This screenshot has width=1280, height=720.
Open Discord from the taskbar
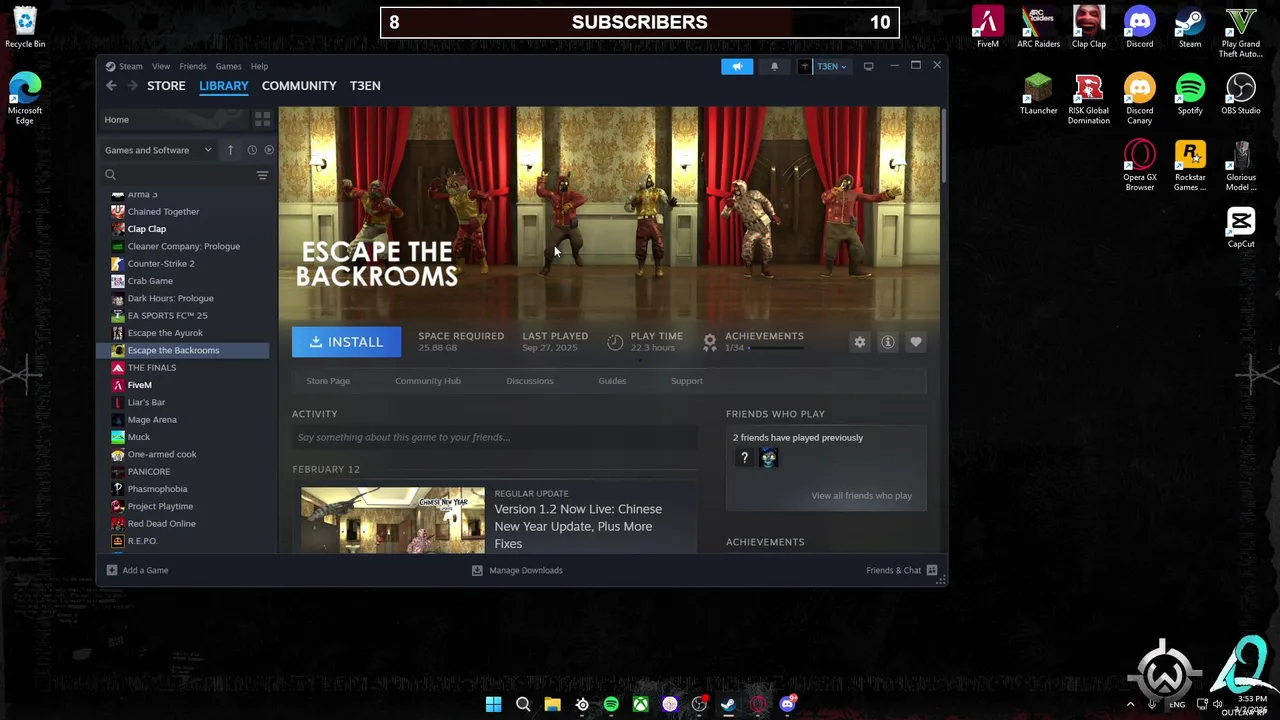(x=787, y=704)
